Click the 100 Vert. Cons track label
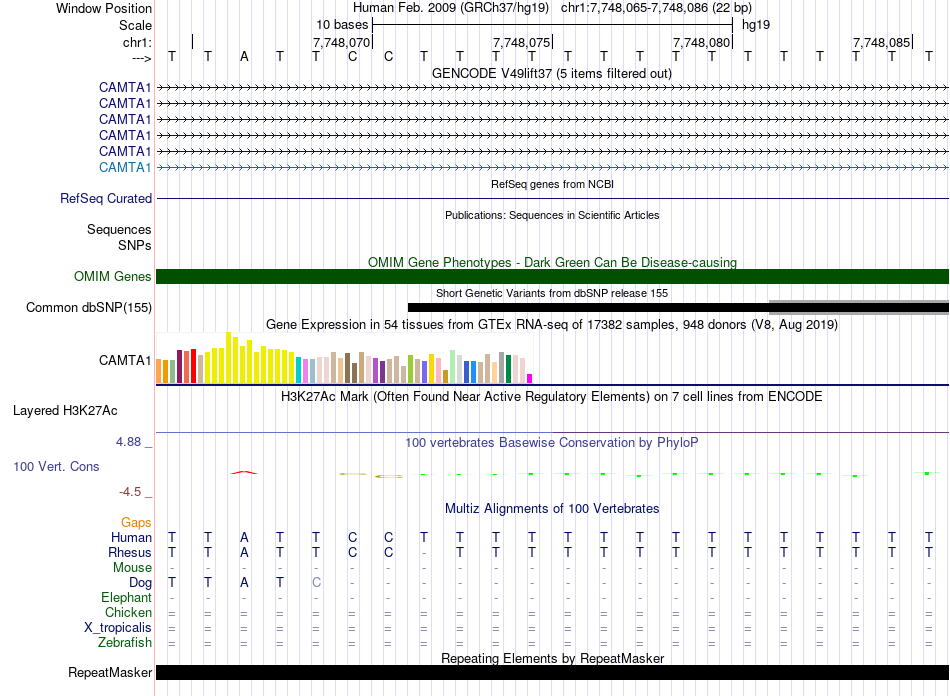 [x=56, y=467]
